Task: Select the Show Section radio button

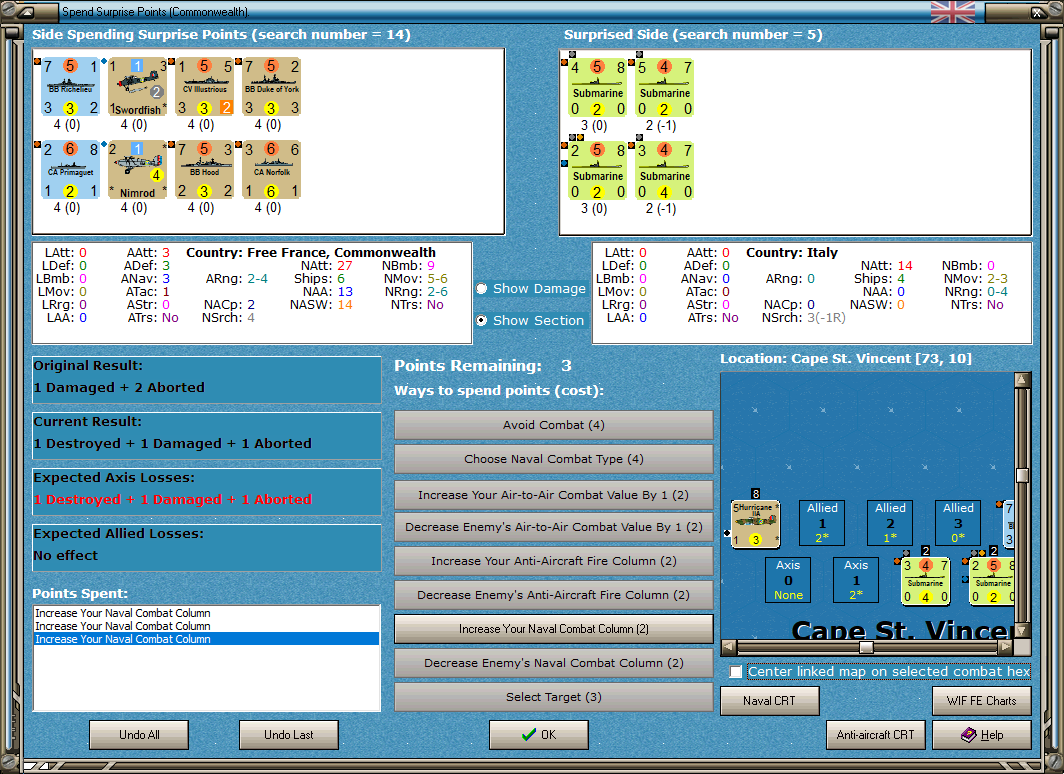Action: pyautogui.click(x=482, y=320)
